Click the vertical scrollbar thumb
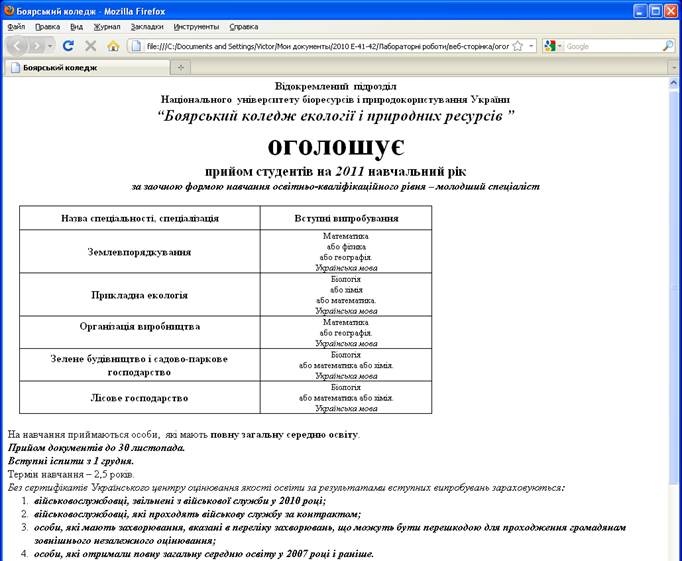 point(673,287)
